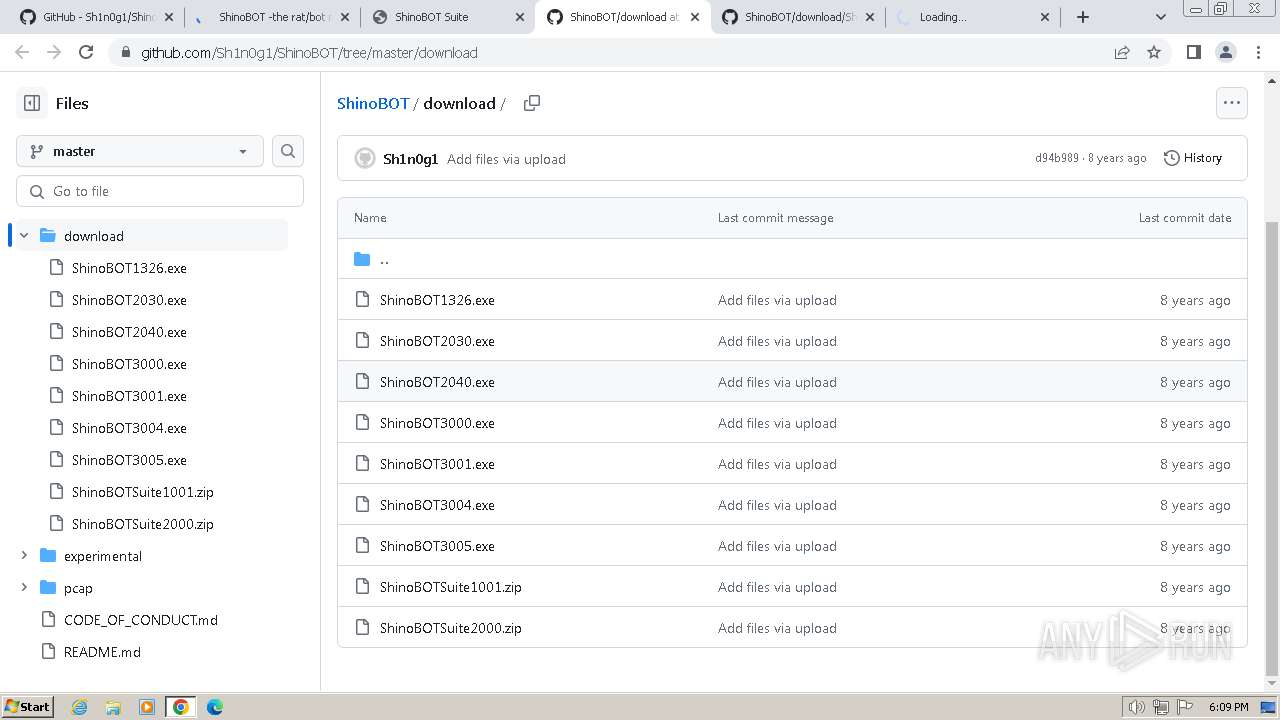Open the Chrome profile avatar
1280x720 pixels.
1225,52
